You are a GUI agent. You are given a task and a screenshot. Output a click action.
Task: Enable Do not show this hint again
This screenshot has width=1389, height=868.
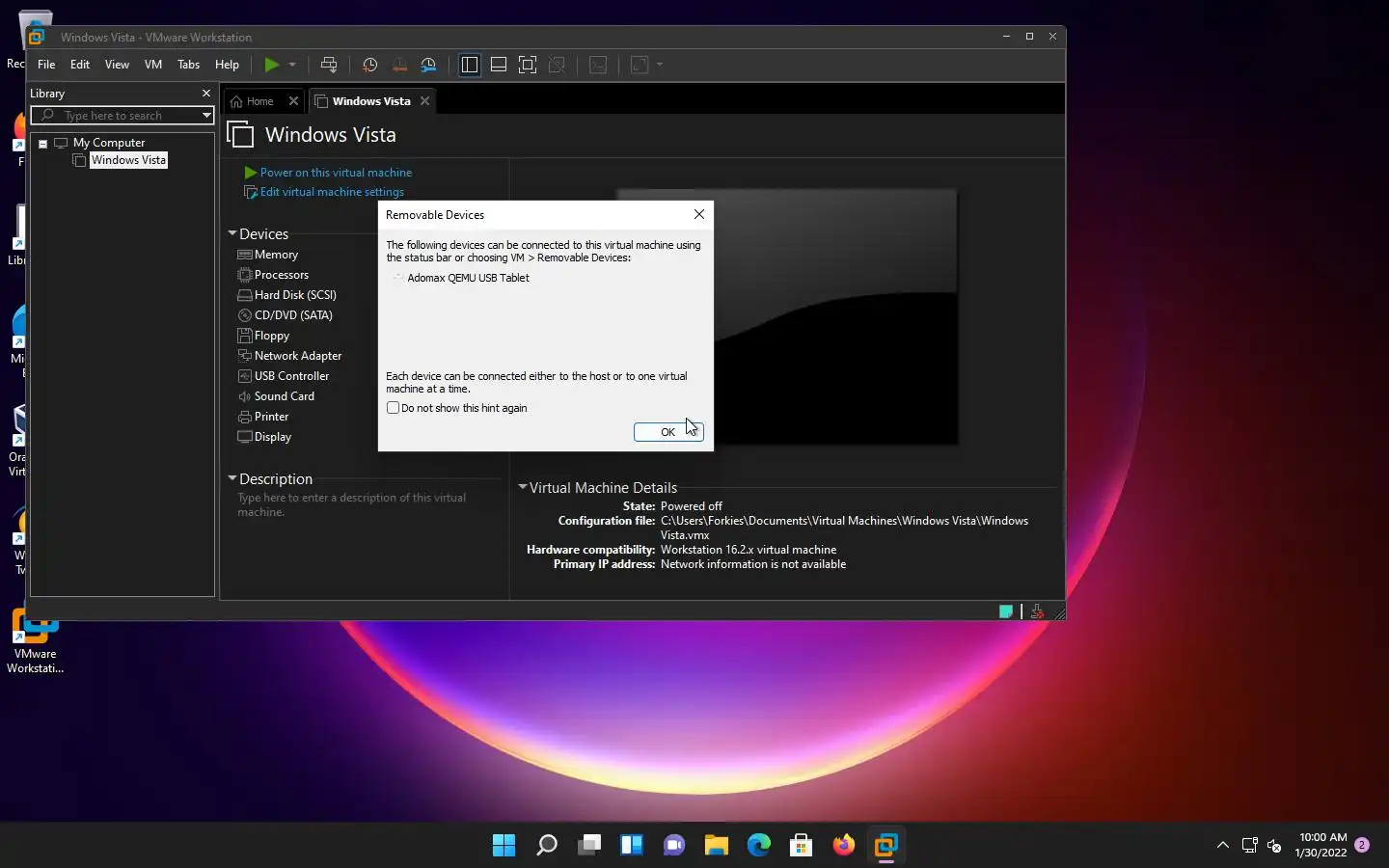point(394,408)
